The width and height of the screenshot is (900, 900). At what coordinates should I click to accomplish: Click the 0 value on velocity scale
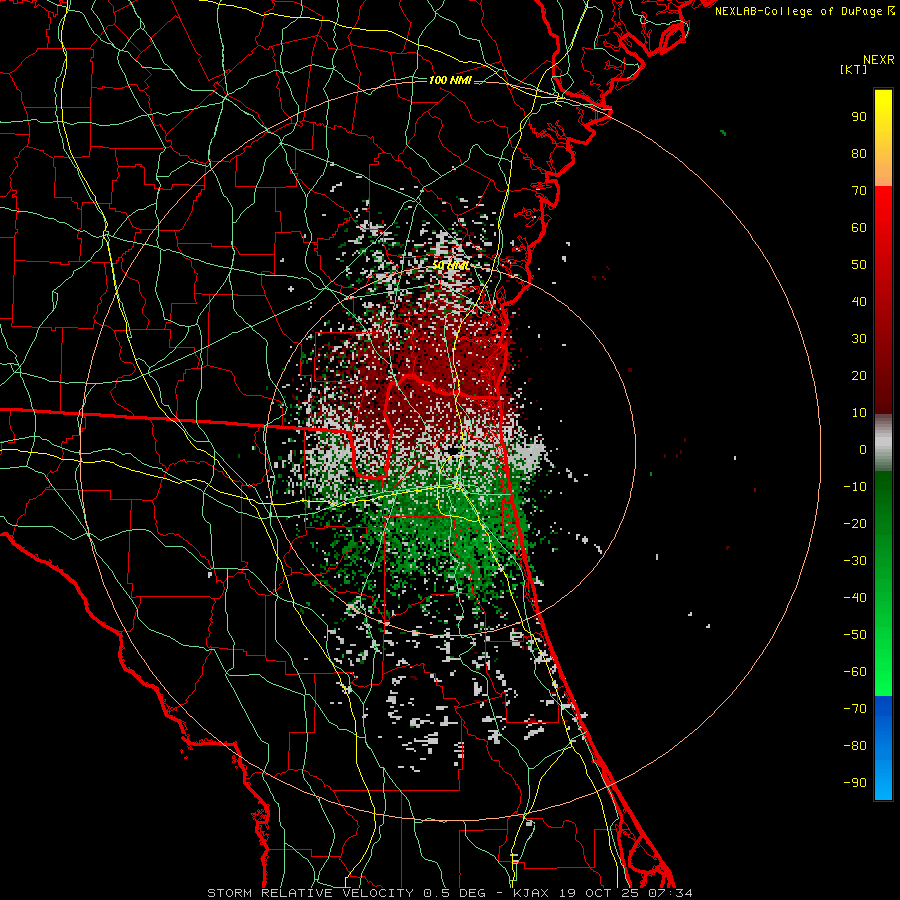coord(863,449)
